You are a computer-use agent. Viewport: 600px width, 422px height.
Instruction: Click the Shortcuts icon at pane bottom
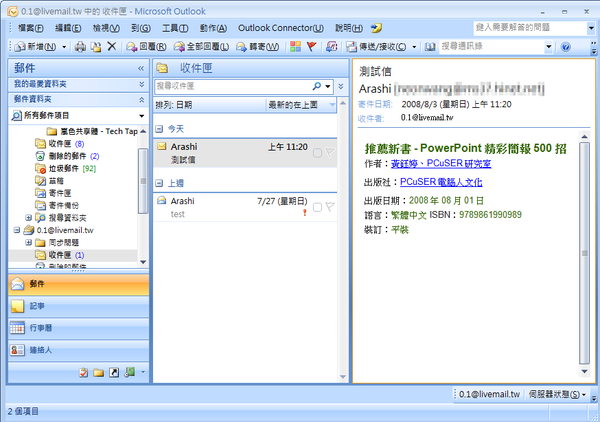pyautogui.click(x=114, y=372)
